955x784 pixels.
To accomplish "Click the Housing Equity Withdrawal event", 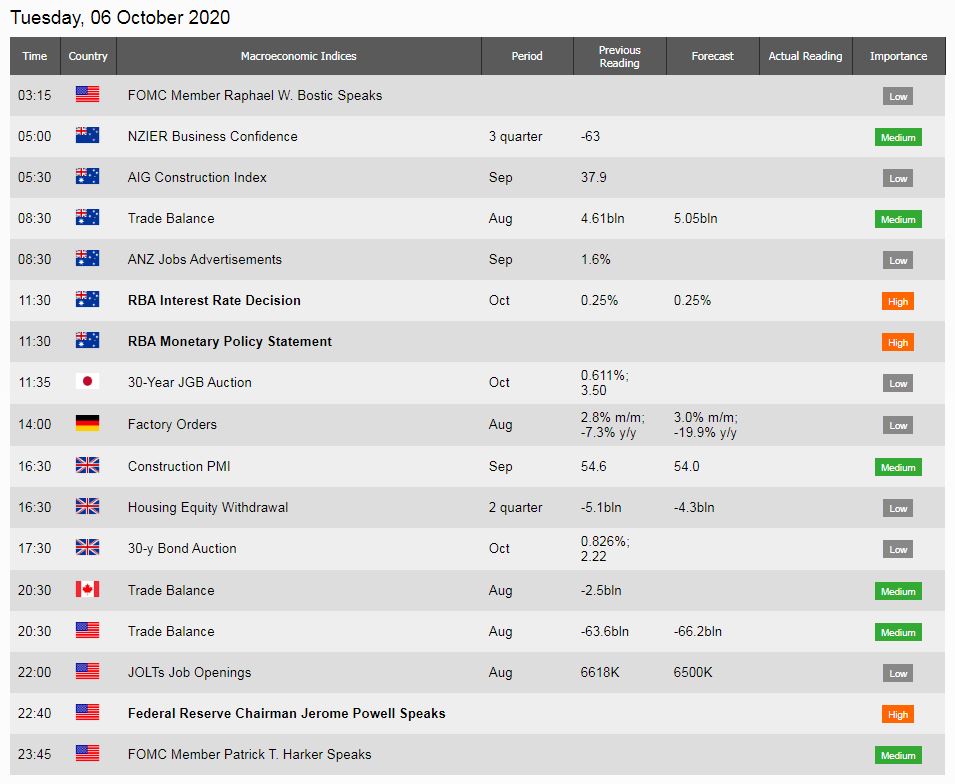I will [208, 507].
